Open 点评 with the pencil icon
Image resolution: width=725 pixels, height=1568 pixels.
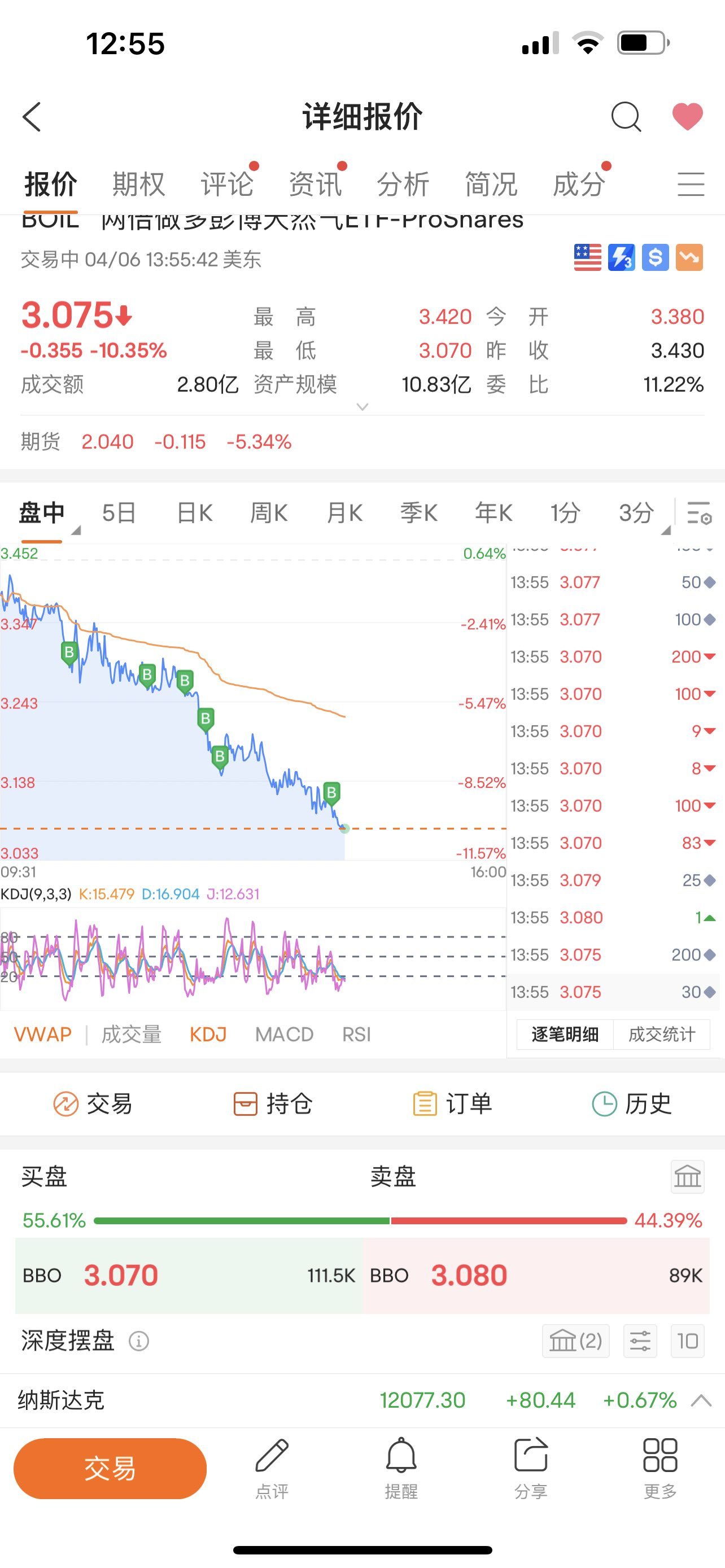[272, 1468]
